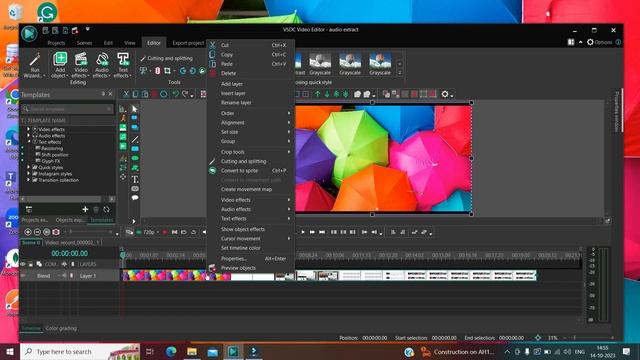This screenshot has width=640, height=360.
Task: Open the Run Wizard tool
Action: (x=34, y=64)
